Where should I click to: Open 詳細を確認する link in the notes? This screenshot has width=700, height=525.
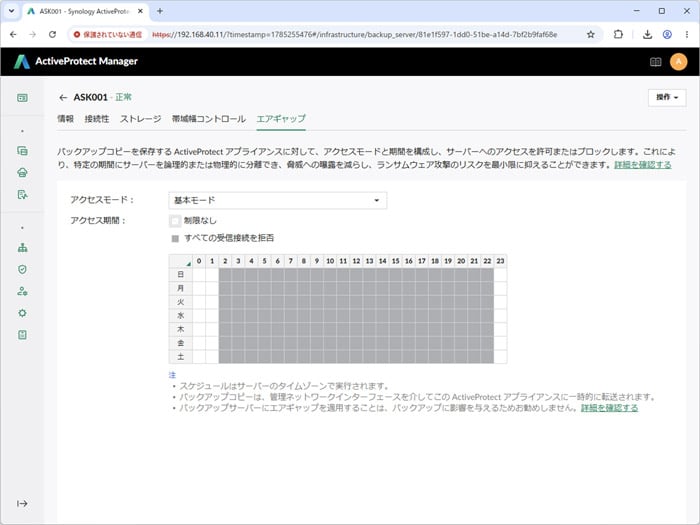609,408
